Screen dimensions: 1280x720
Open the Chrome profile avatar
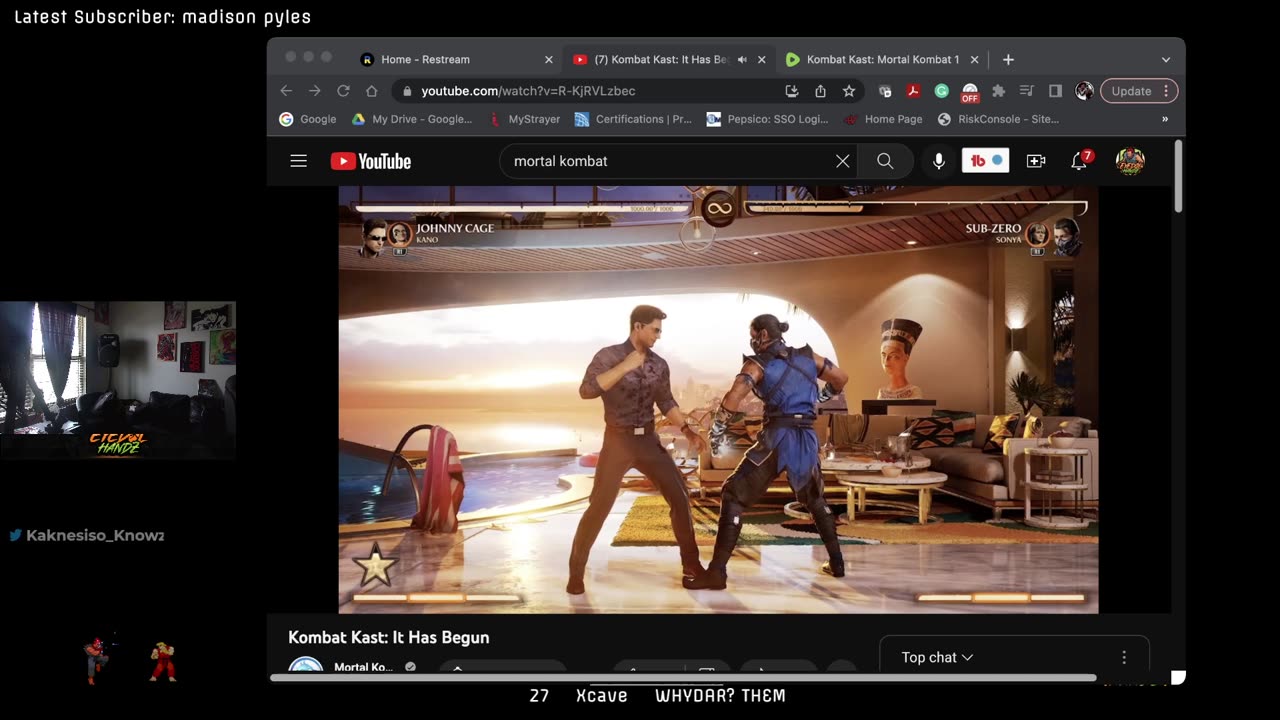1084,91
